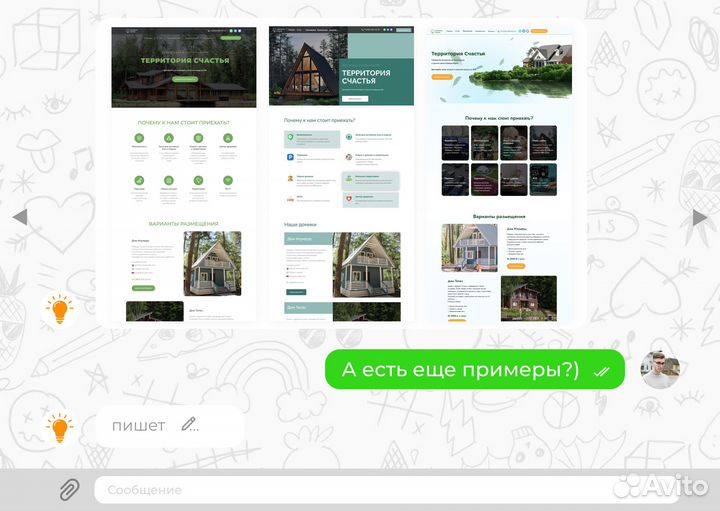The image size is (720, 511).
Task: Open the right lake house website design
Action: tap(500, 174)
